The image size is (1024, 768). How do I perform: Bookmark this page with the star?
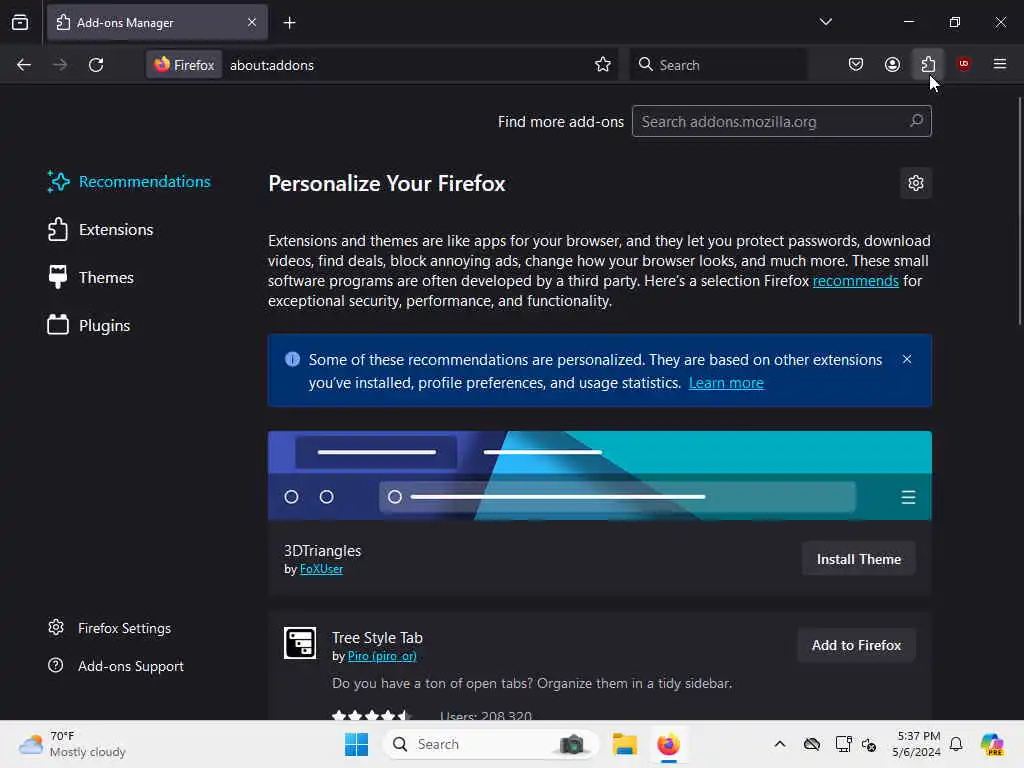pos(603,64)
